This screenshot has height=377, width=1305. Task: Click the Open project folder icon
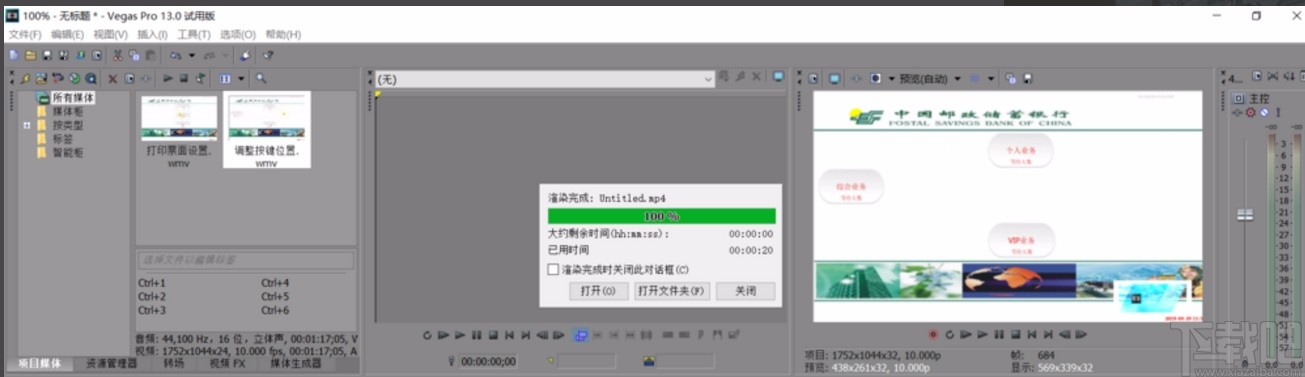click(x=30, y=55)
